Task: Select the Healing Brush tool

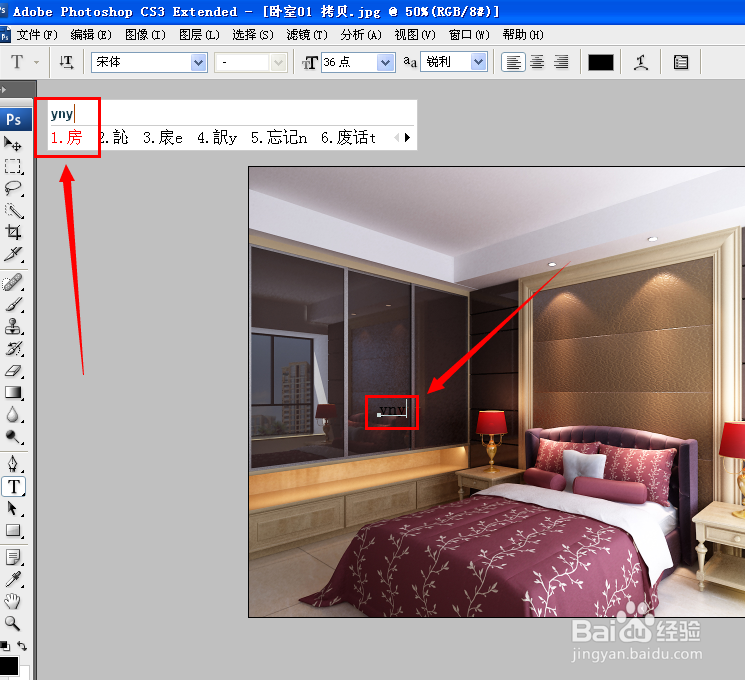Action: click(x=13, y=282)
